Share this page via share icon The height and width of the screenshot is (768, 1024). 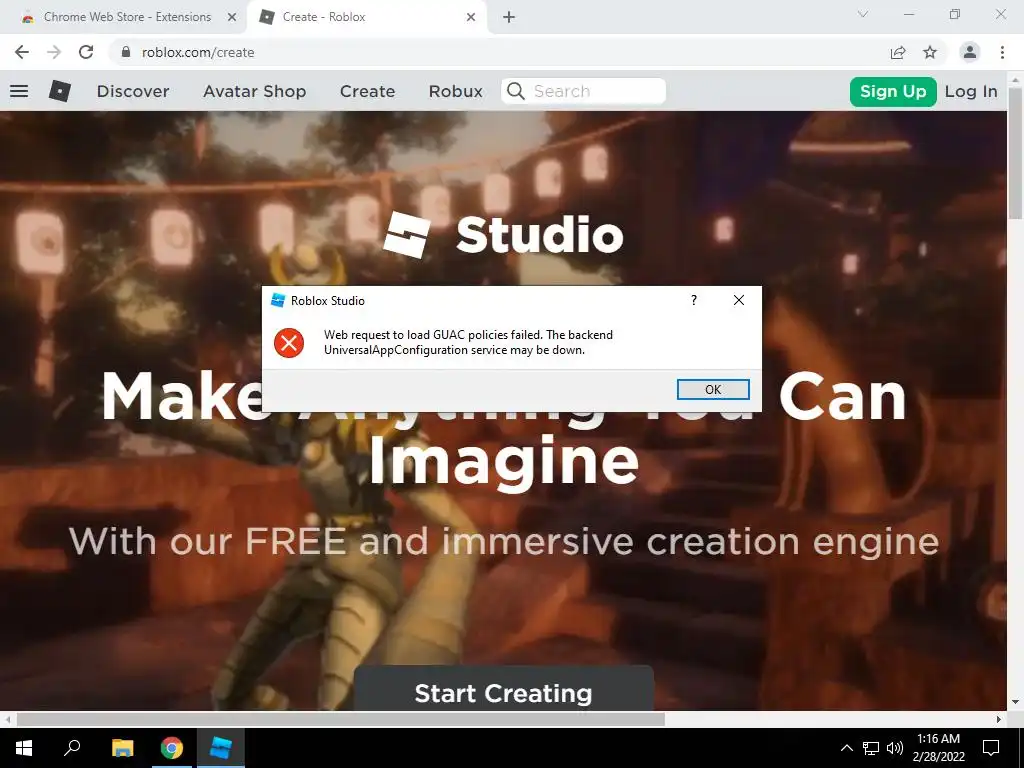(898, 52)
